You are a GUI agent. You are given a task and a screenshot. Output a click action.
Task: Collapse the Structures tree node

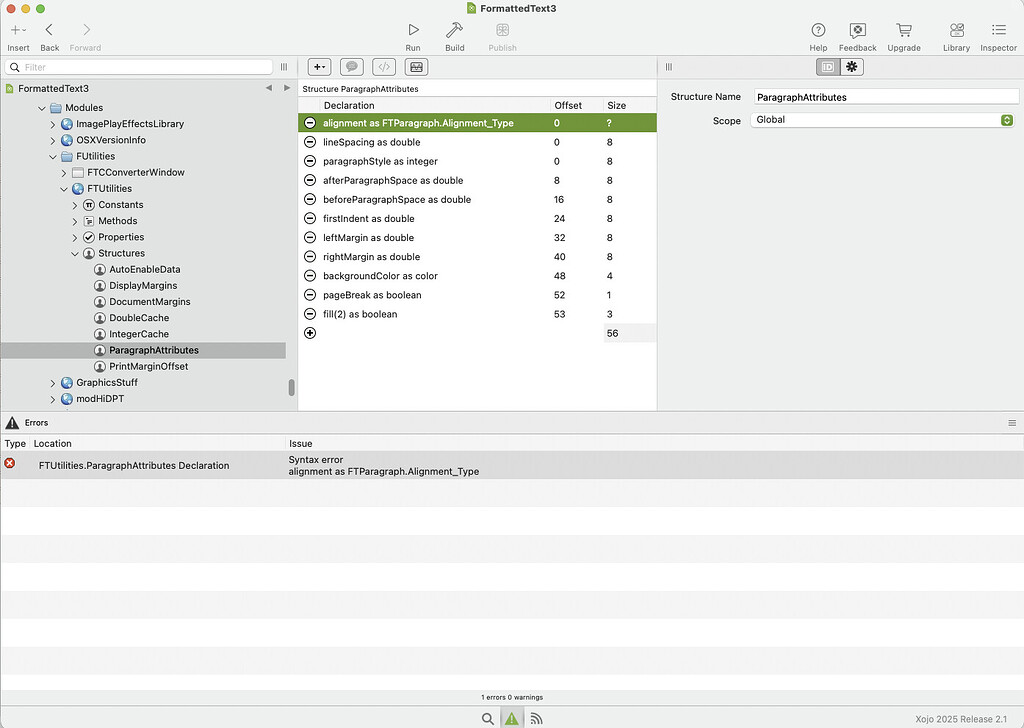(75, 253)
